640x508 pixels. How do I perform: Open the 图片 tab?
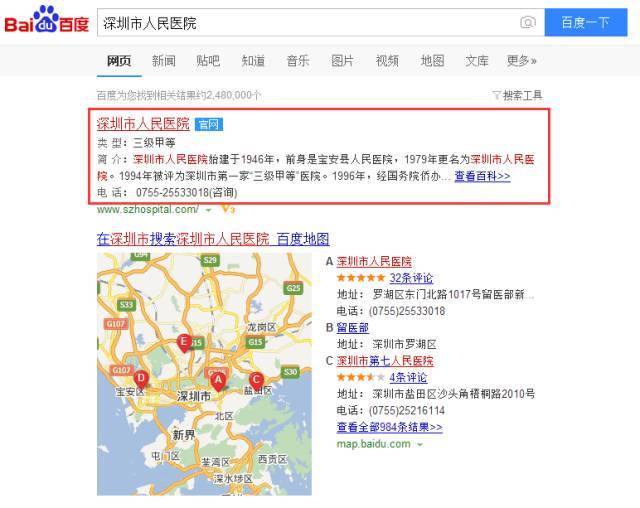click(342, 61)
